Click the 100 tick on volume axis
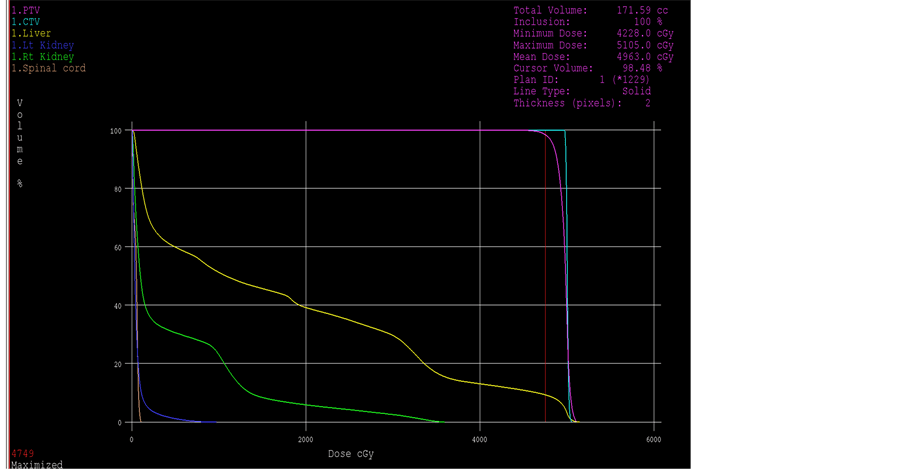Viewport: 903px width, 469px height. pyautogui.click(x=116, y=131)
